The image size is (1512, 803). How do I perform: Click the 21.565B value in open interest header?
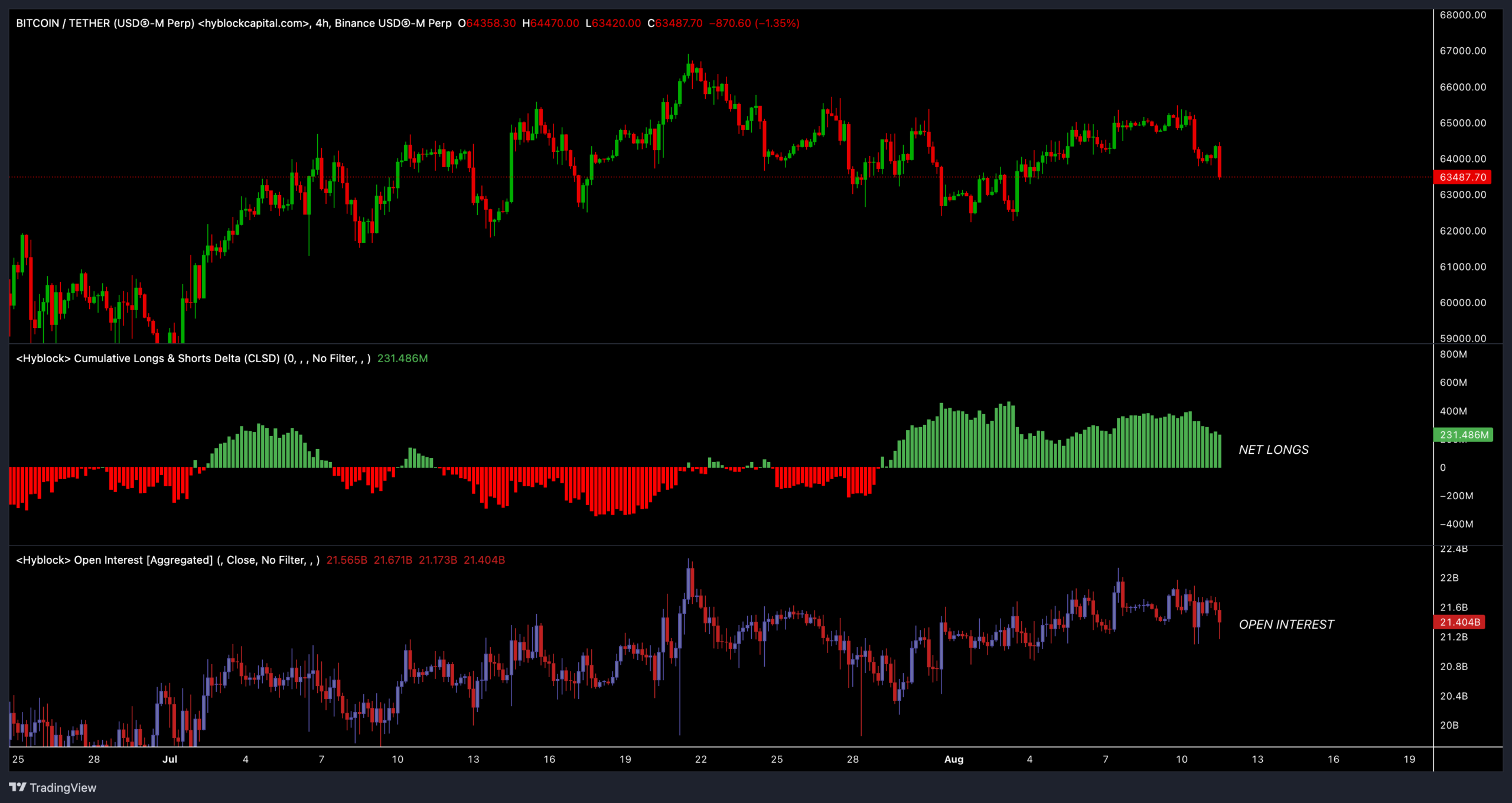tap(346, 560)
